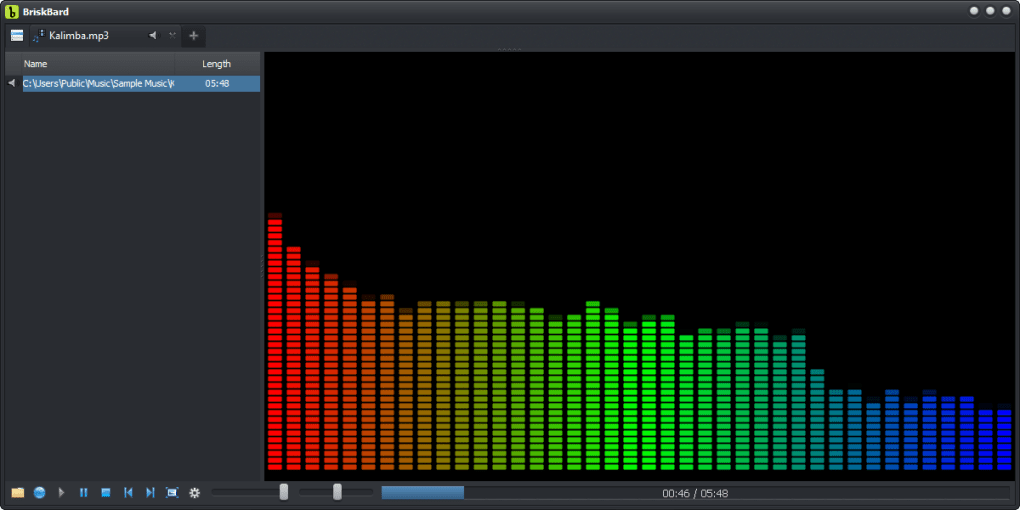This screenshot has width=1020, height=510.
Task: Click the blue globe open URL icon
Action: click(x=39, y=493)
